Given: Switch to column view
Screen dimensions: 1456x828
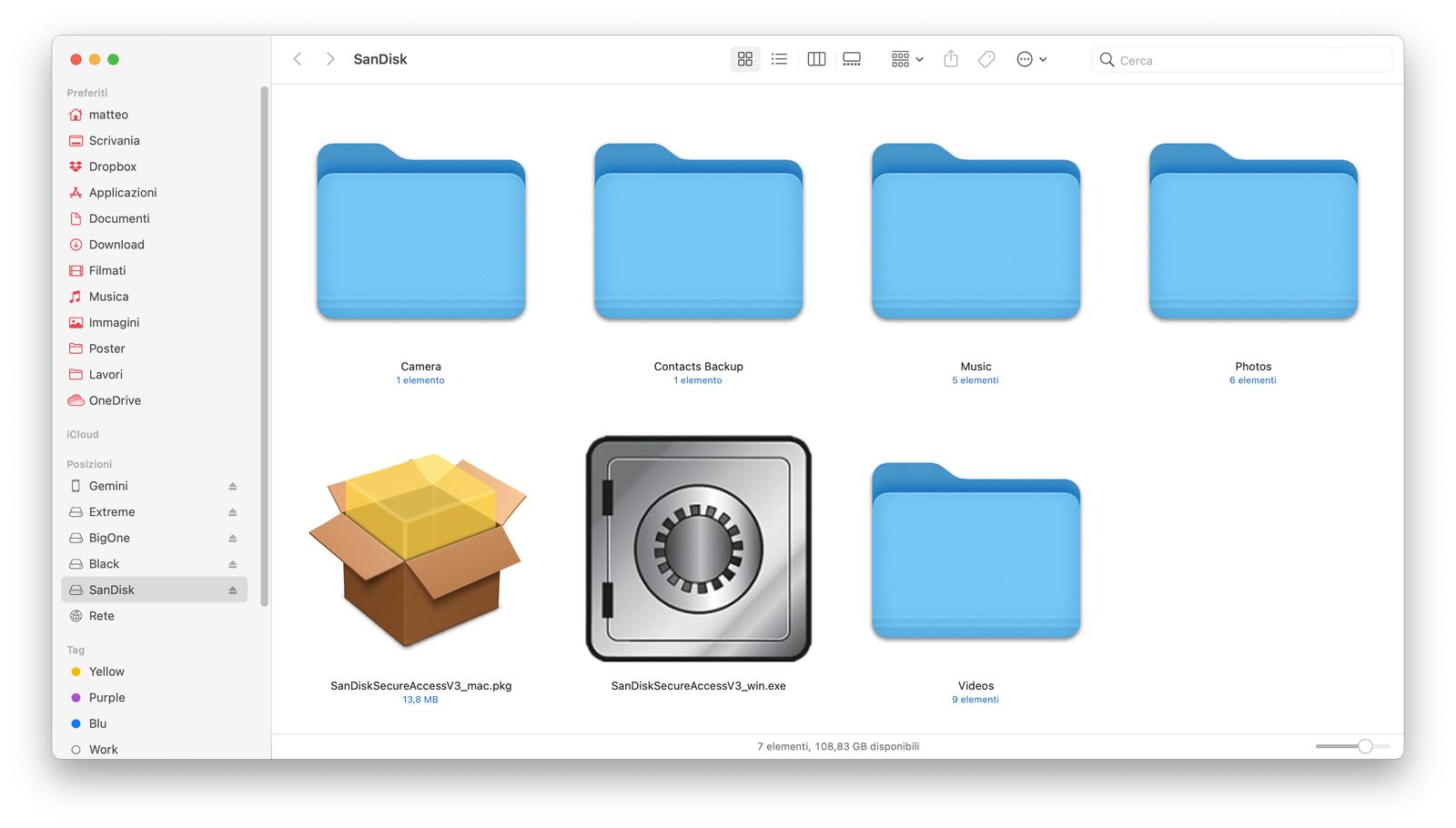Looking at the screenshot, I should tap(816, 59).
